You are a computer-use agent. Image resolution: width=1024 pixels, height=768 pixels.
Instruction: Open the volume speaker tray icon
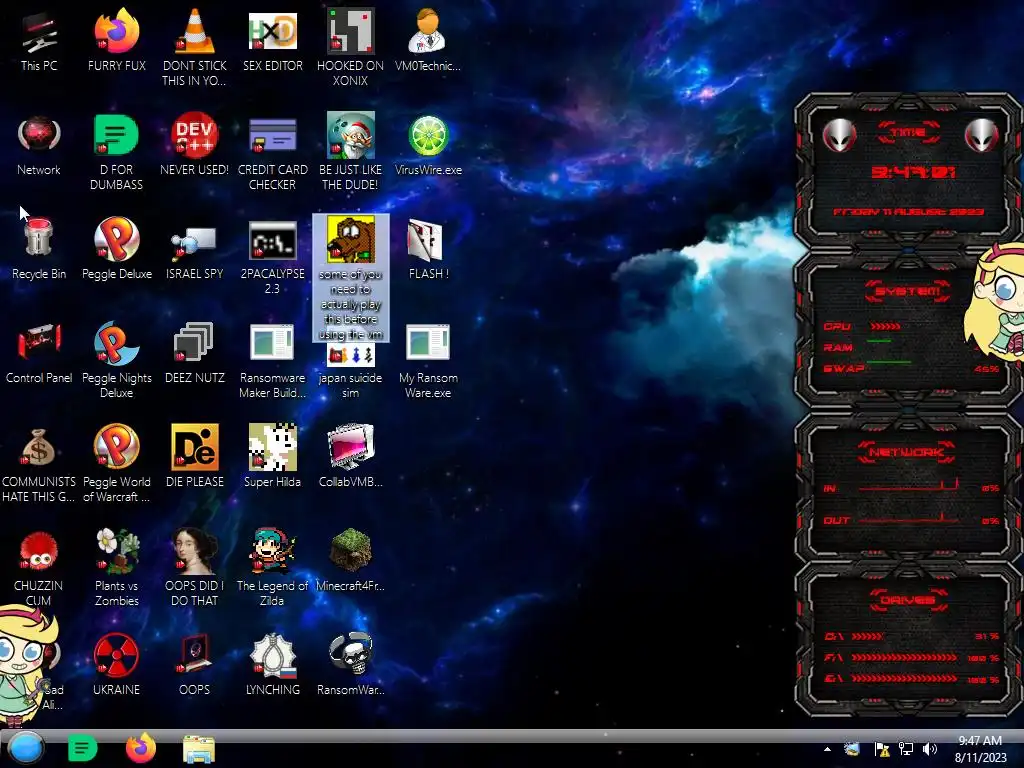pyautogui.click(x=929, y=749)
